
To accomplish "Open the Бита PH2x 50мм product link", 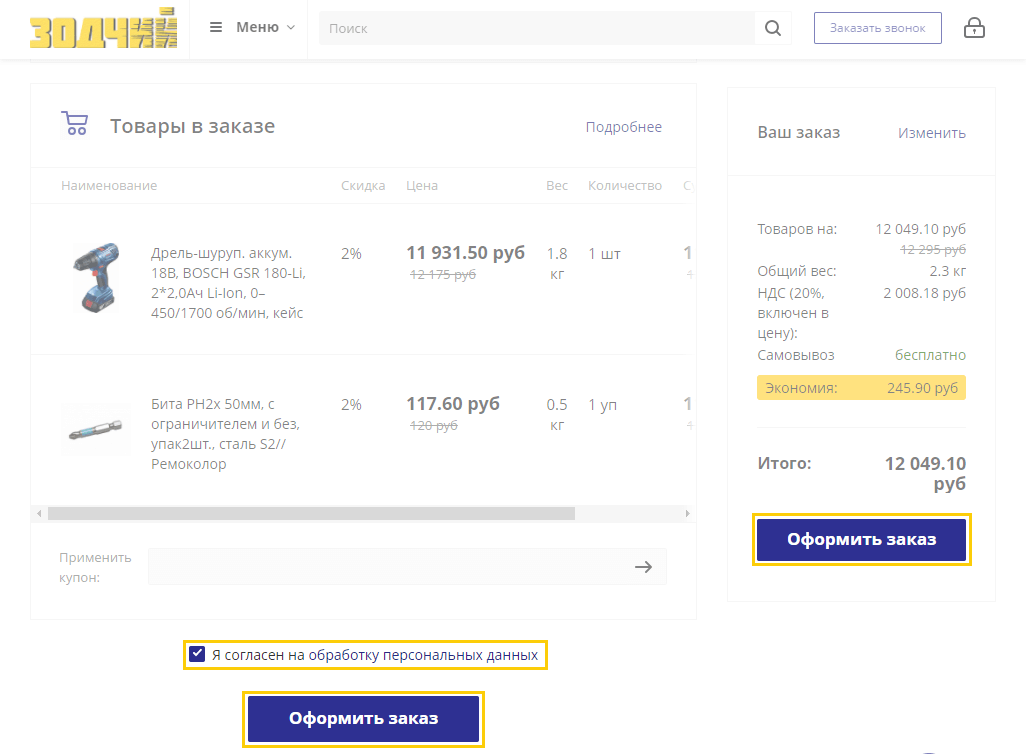I will click(x=224, y=434).
